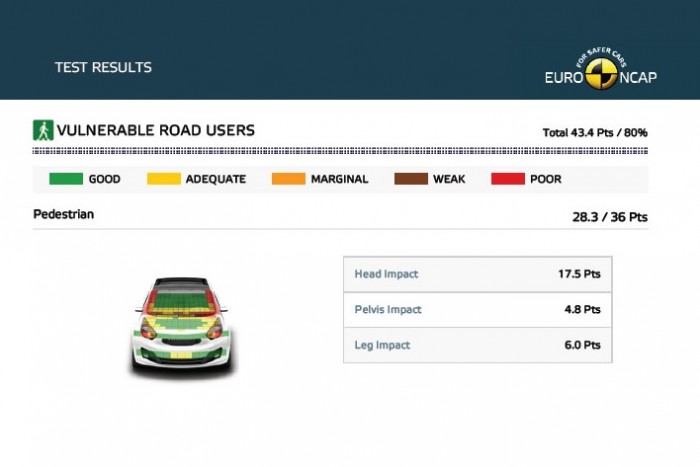Screen dimensions: 700x467
Task: Click the MARGINAL legend text label
Action: coord(337,180)
